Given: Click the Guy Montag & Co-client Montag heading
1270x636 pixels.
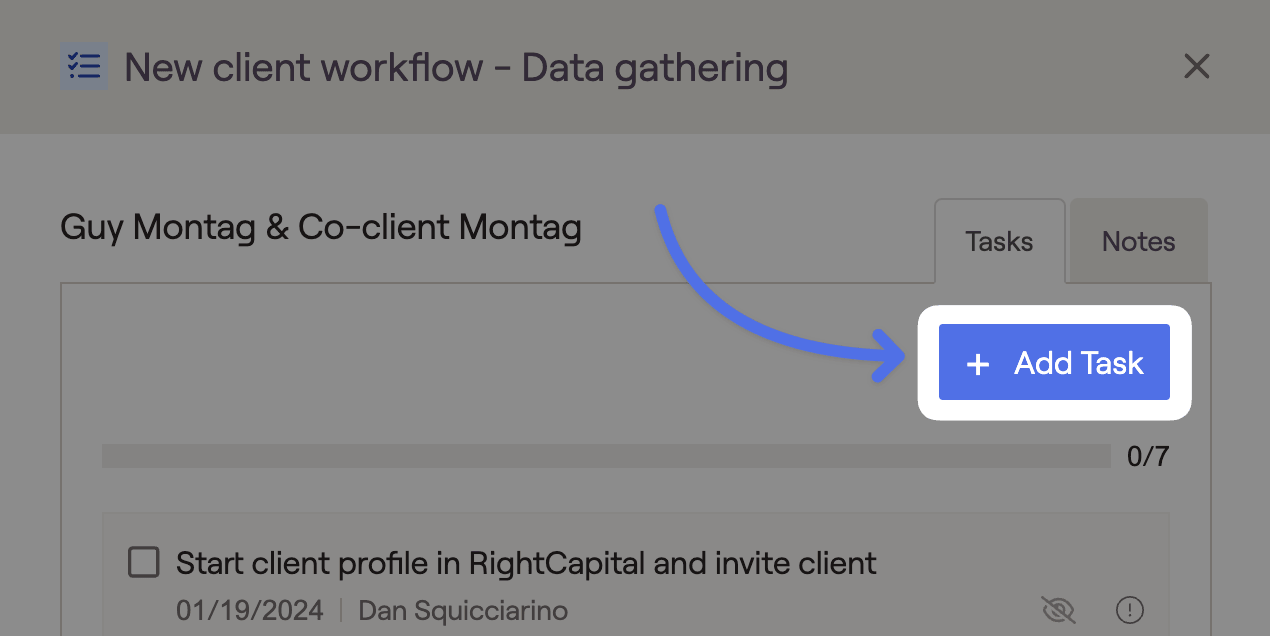Looking at the screenshot, I should click(321, 227).
